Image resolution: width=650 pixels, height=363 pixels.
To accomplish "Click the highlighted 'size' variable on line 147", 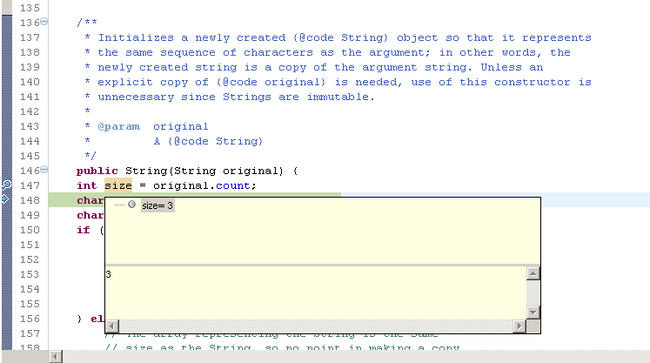I will coord(118,186).
